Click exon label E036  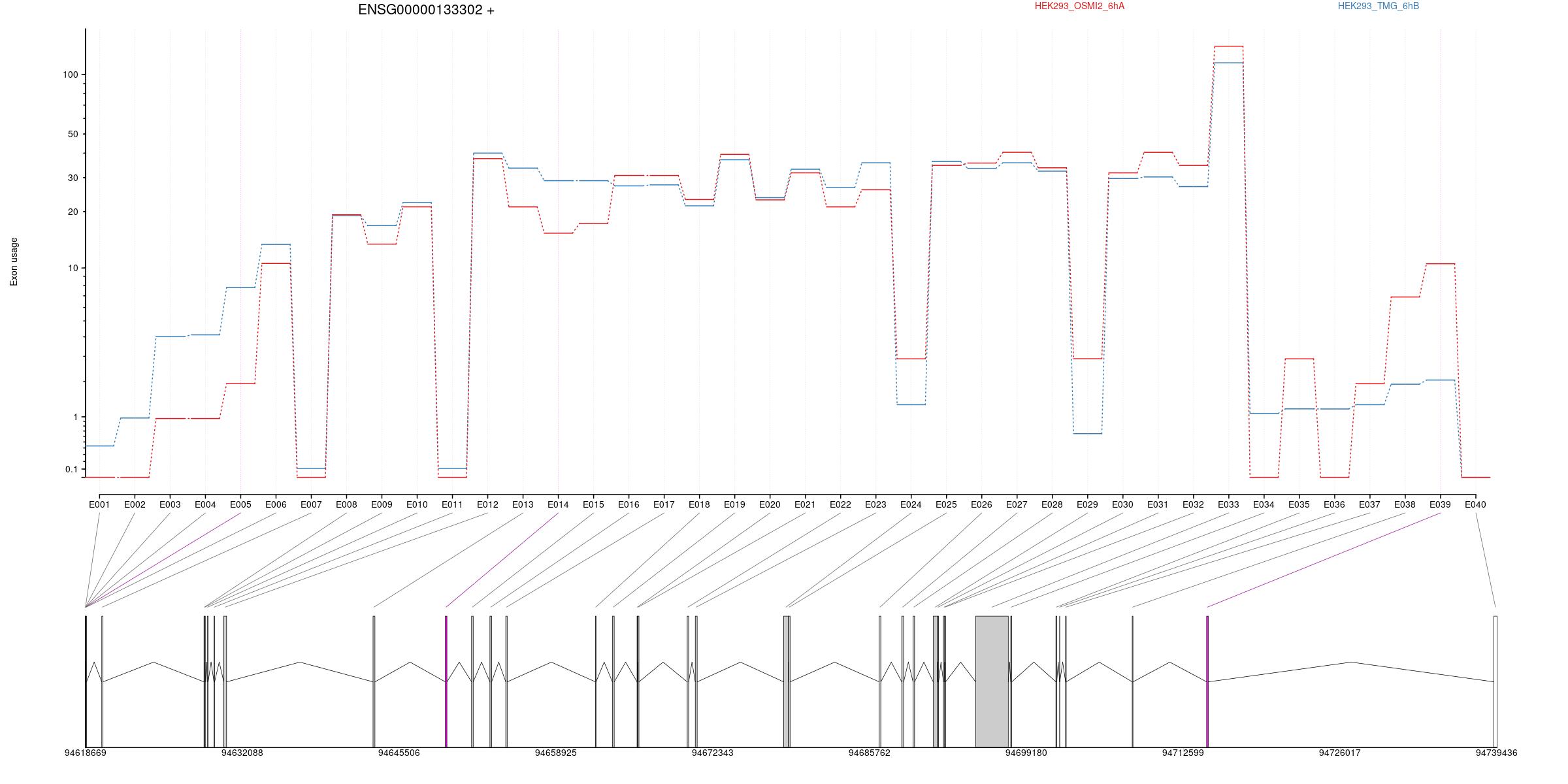[1334, 504]
